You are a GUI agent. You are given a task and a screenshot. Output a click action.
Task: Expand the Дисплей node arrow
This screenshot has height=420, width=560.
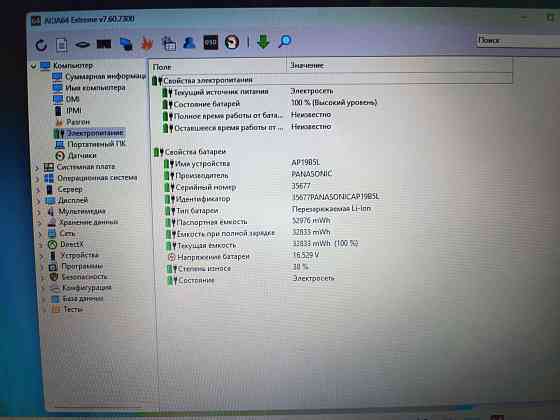(x=39, y=201)
